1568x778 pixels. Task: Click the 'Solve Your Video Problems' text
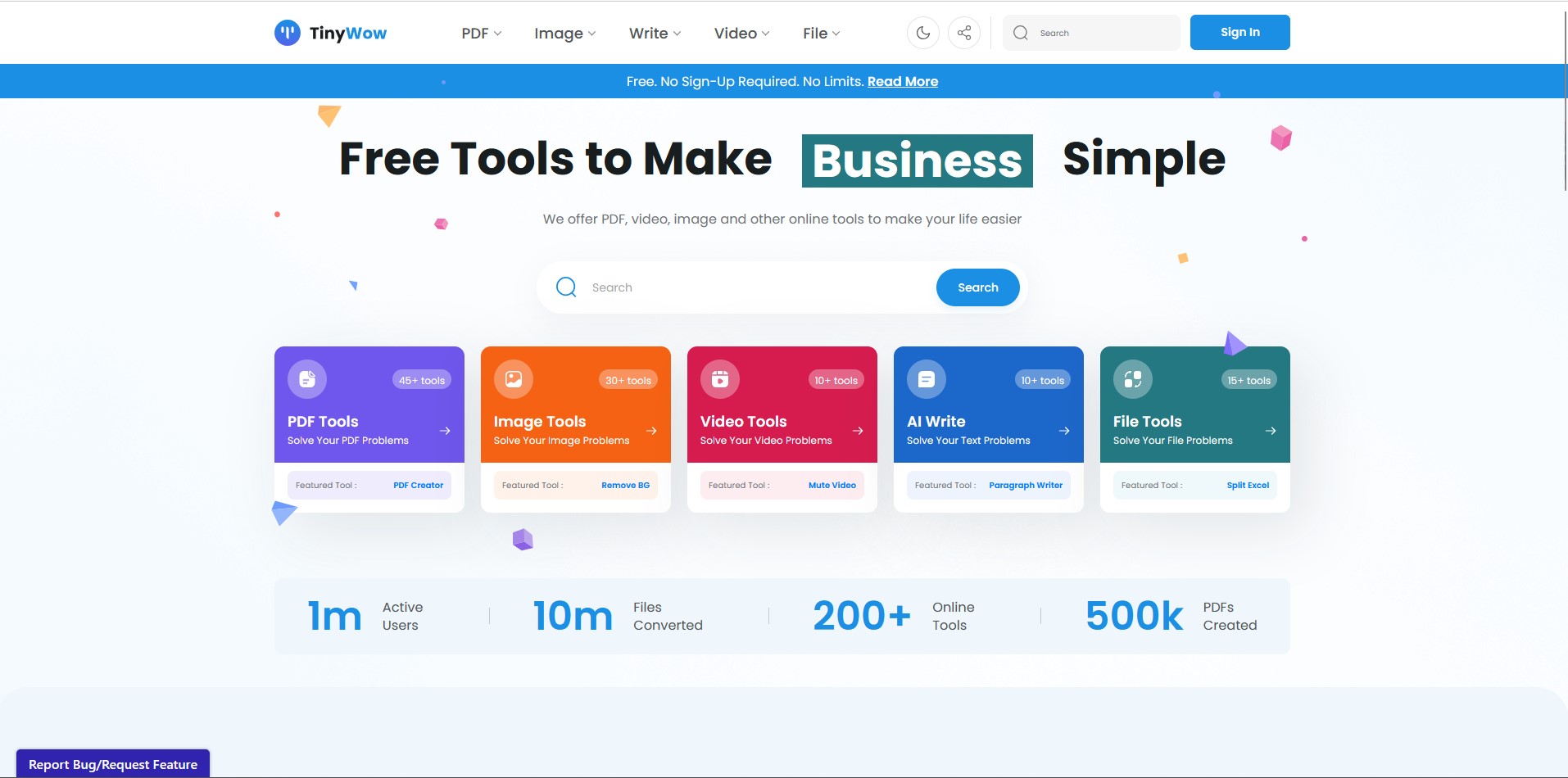(766, 441)
